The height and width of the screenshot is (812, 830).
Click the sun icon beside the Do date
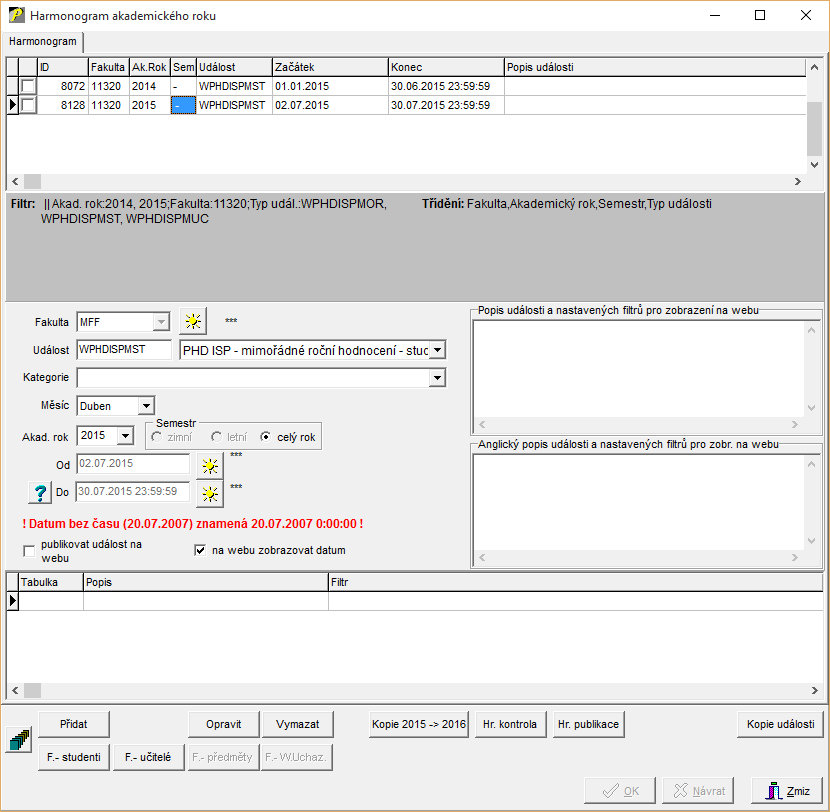(209, 492)
